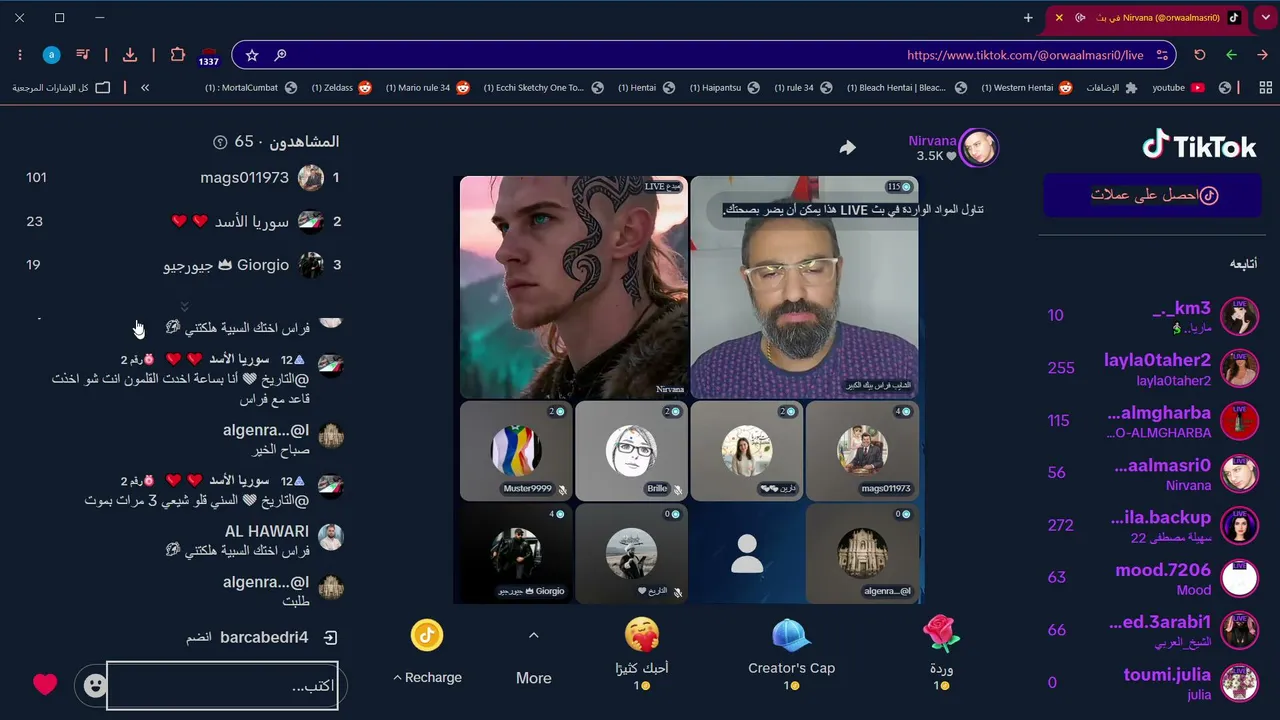
Task: Click the algenra guest tile in stream
Action: 862,553
